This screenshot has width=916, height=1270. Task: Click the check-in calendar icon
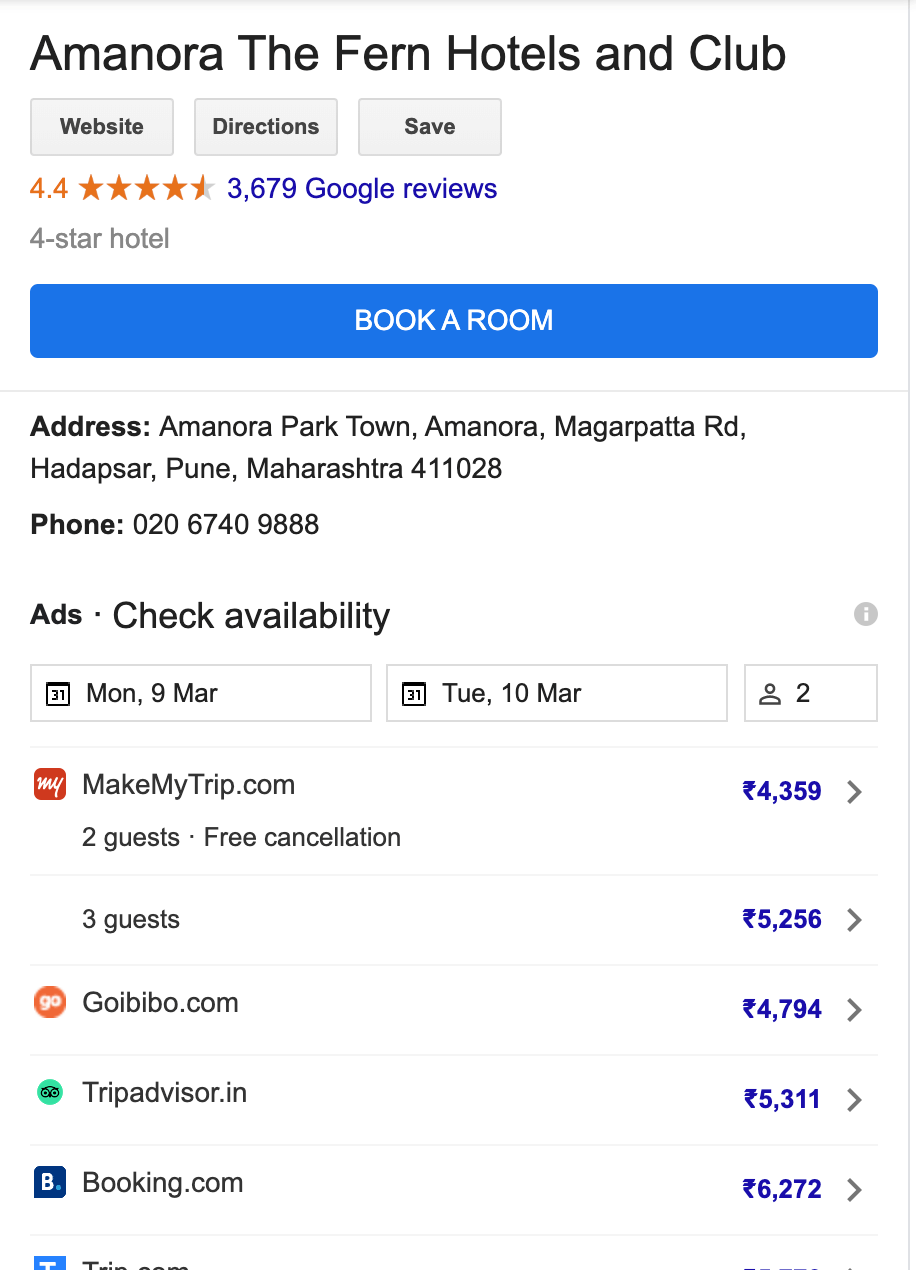coord(59,694)
